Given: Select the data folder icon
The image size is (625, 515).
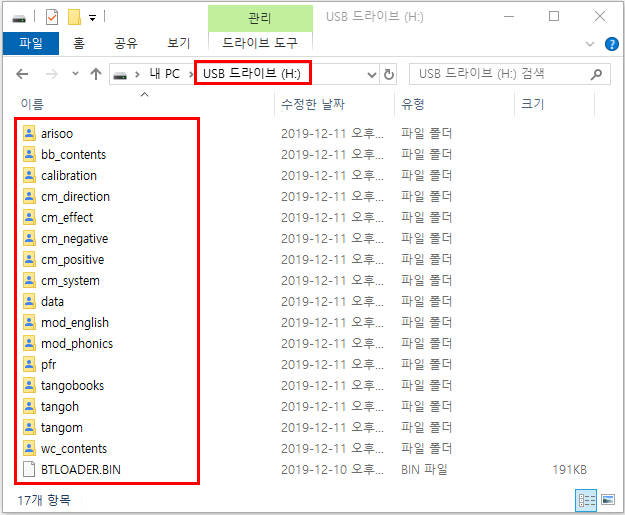Looking at the screenshot, I should coord(29,301).
